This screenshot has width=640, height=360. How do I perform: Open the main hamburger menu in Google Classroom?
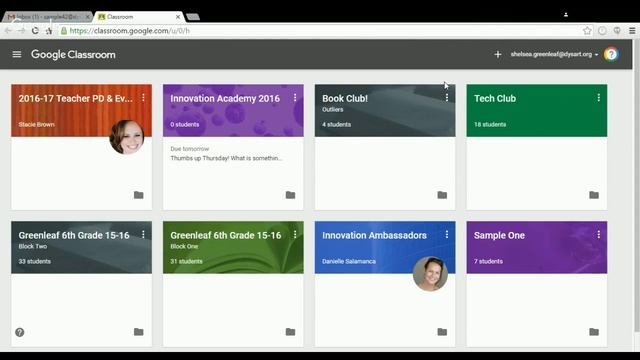17,54
